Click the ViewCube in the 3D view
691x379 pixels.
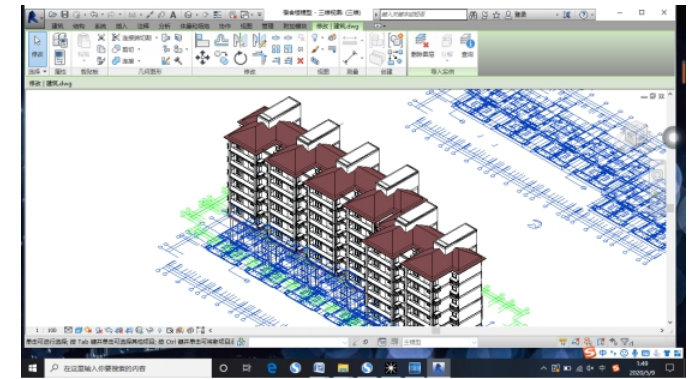(635, 134)
